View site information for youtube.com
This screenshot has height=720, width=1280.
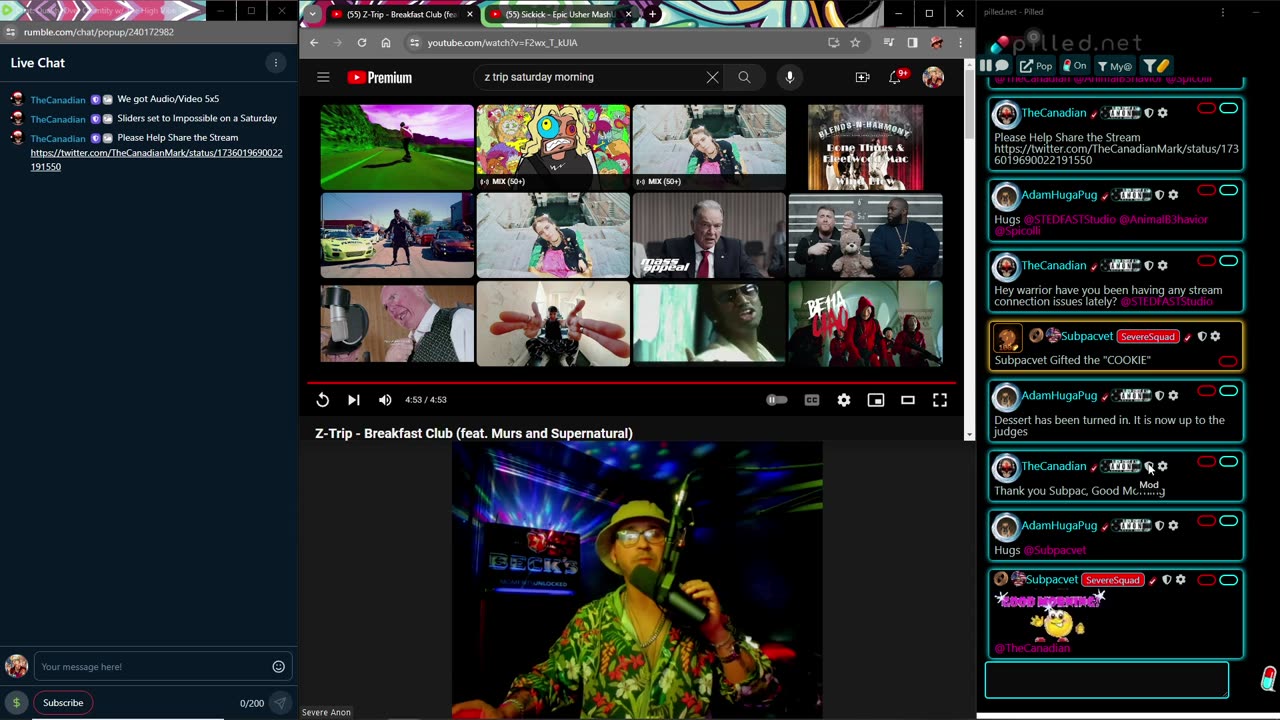tap(414, 43)
